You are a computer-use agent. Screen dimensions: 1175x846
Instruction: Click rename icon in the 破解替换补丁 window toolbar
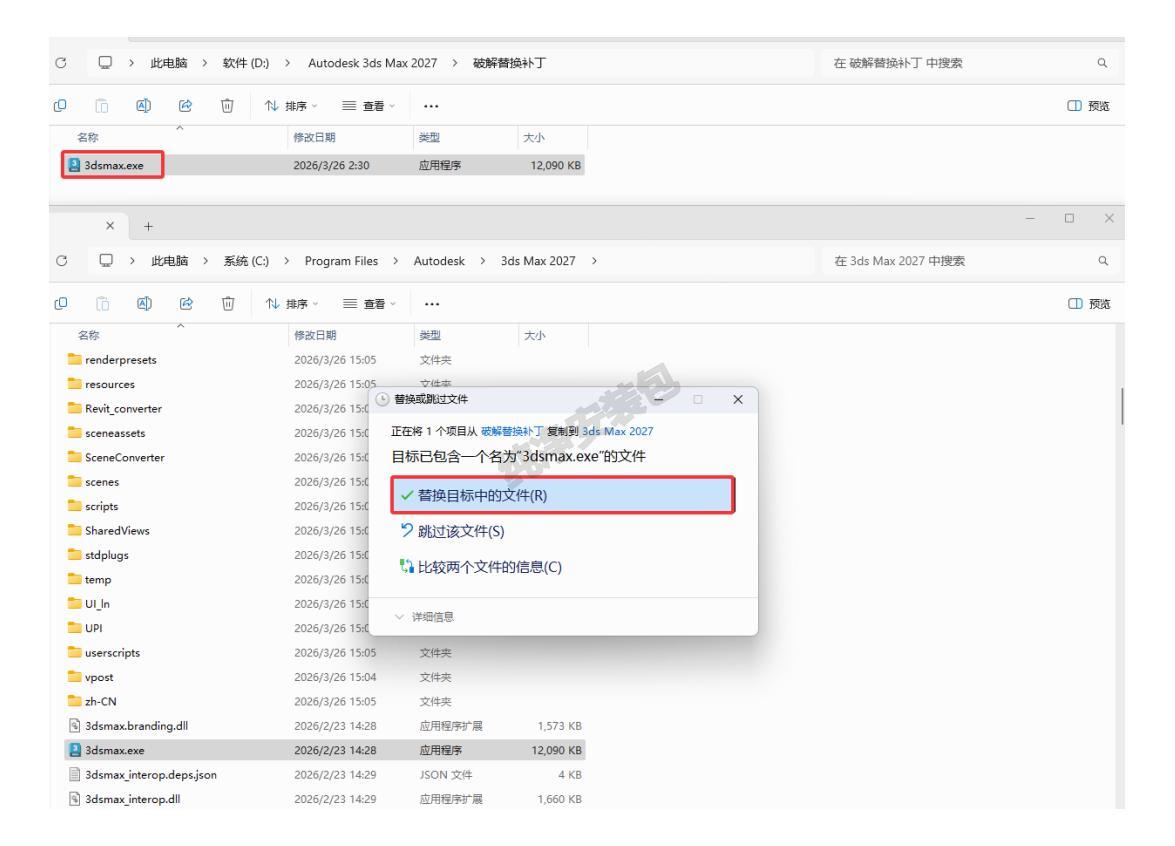(143, 106)
